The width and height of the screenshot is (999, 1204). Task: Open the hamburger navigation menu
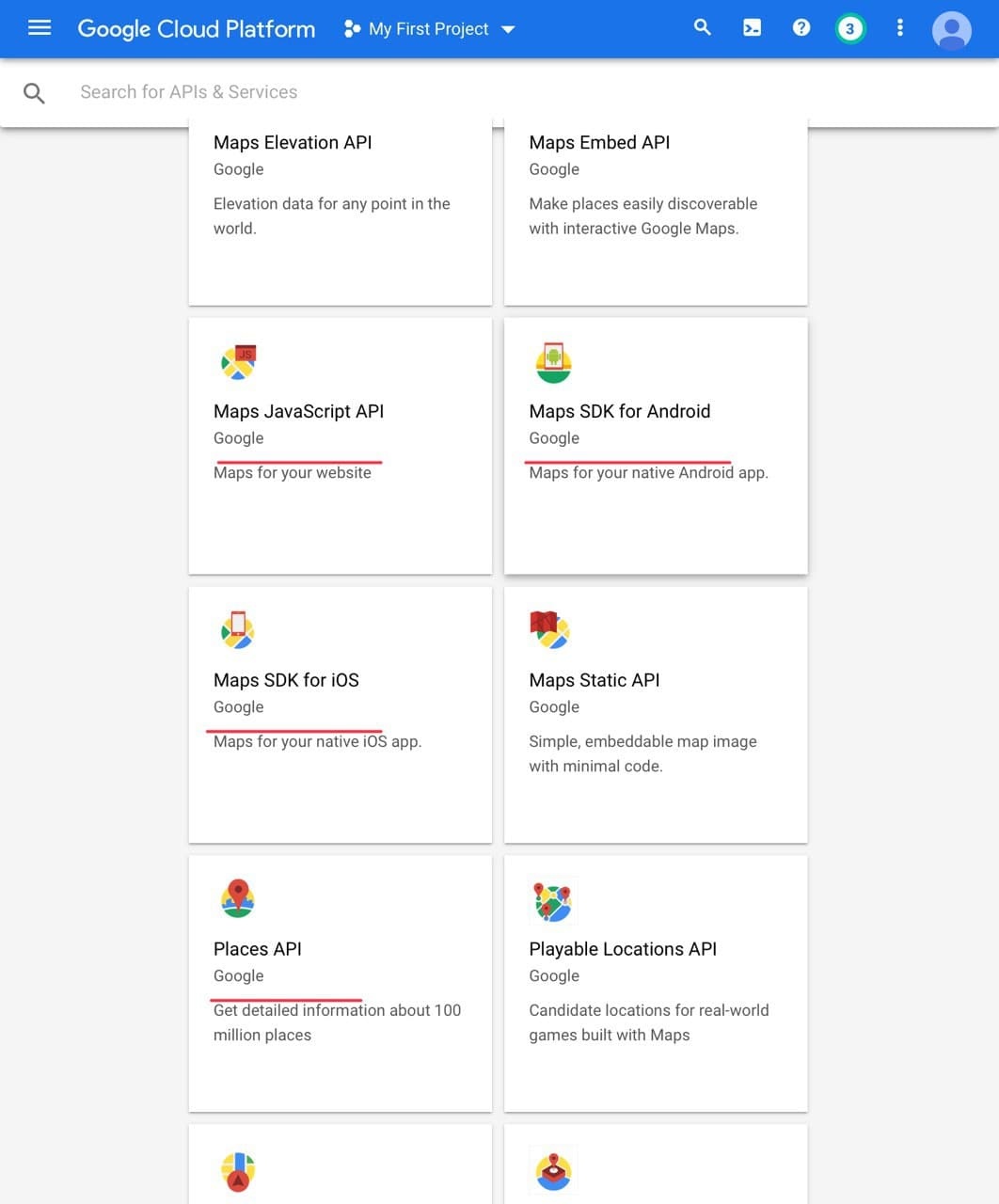pos(40,28)
